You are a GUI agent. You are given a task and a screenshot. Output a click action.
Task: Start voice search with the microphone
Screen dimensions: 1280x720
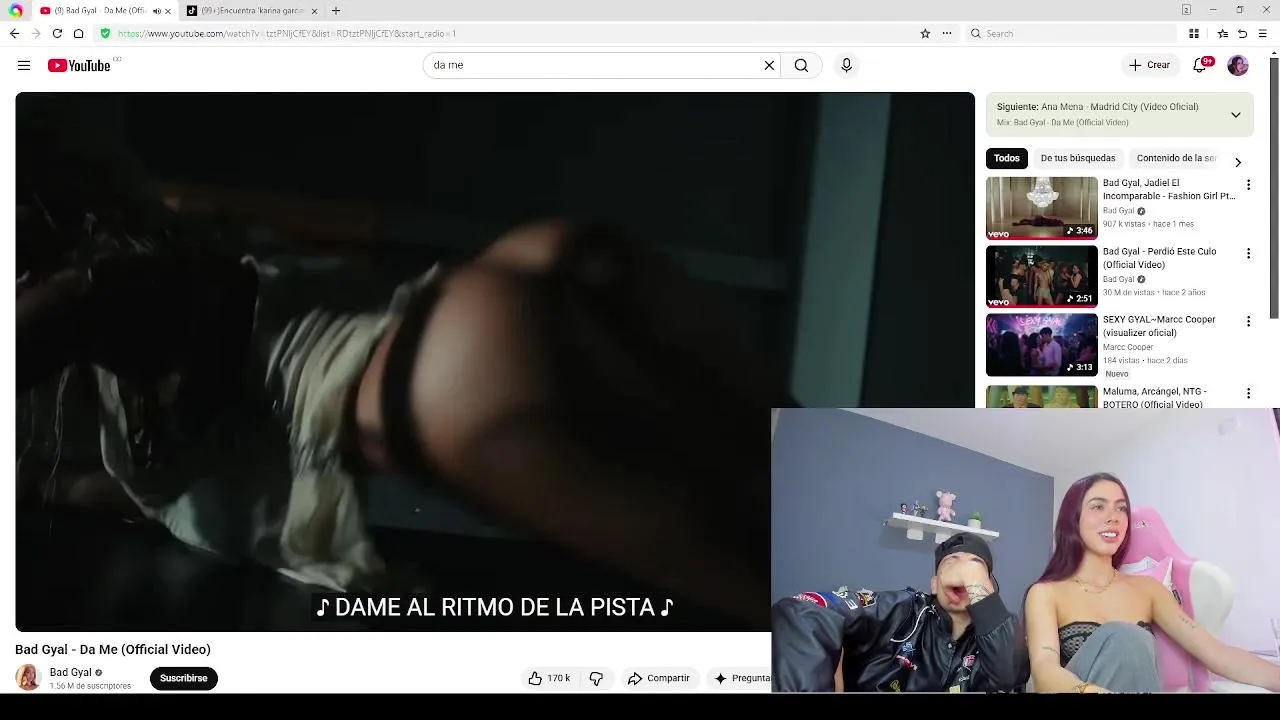846,65
